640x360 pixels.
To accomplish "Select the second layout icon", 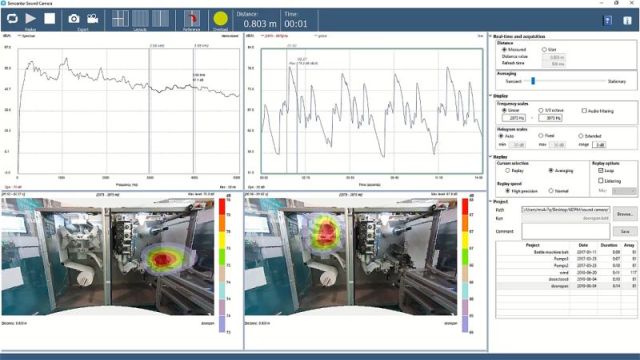I will [x=140, y=19].
